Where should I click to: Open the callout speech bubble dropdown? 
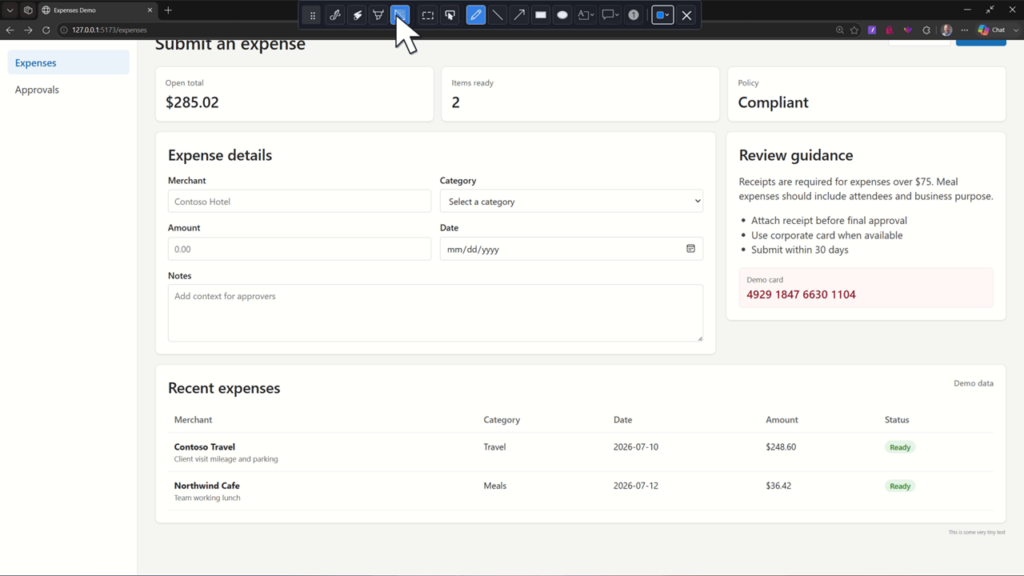tap(610, 15)
